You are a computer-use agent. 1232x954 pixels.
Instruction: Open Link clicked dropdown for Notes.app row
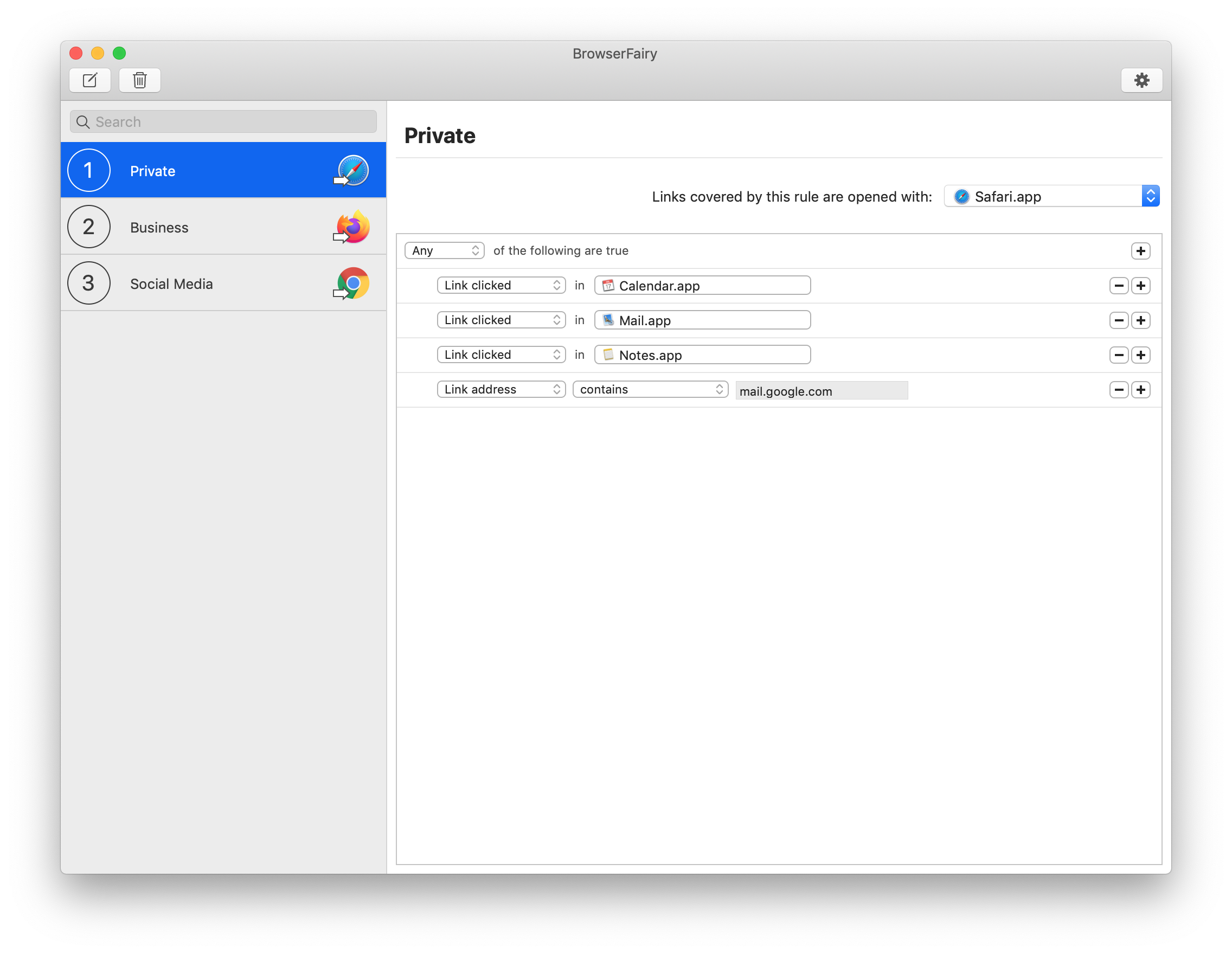(501, 354)
